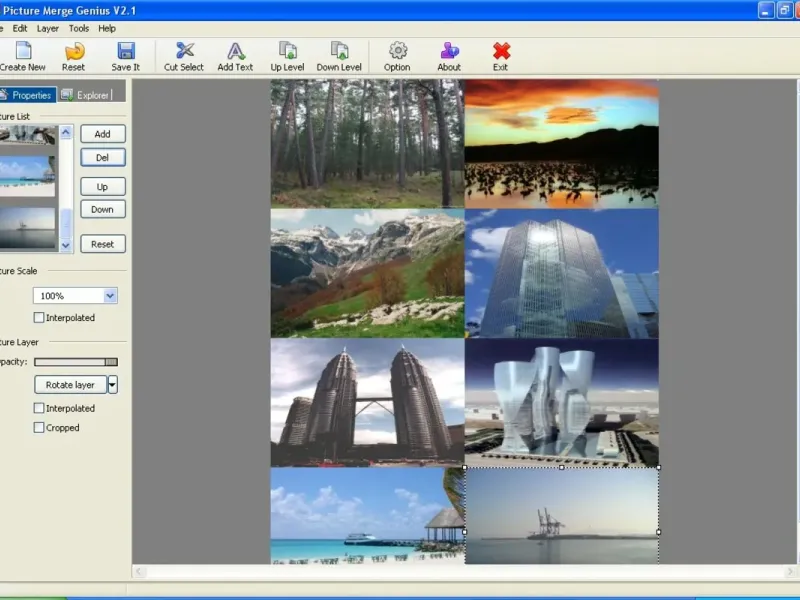Switch to the Explorer tab

point(85,95)
